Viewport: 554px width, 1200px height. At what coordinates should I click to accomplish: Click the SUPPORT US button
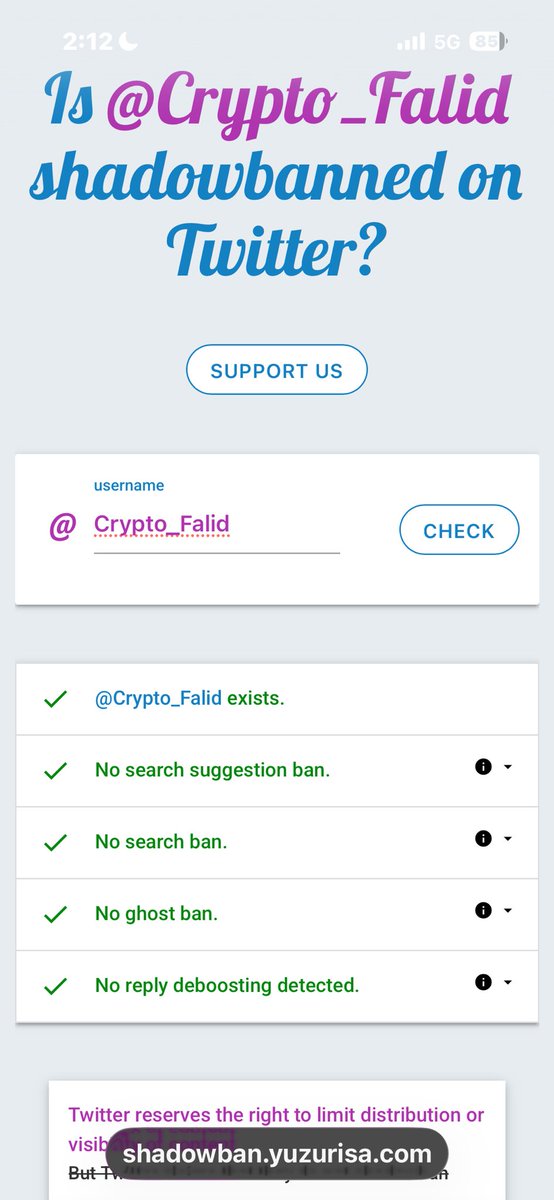pos(277,370)
